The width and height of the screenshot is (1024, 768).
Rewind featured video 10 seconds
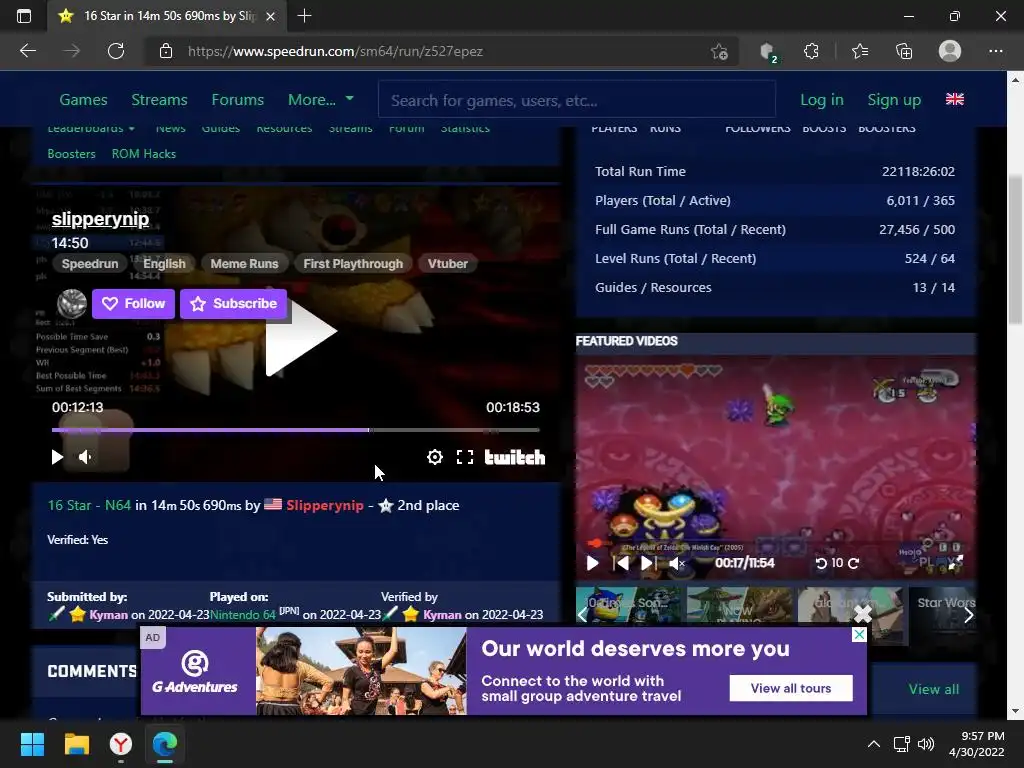point(822,563)
